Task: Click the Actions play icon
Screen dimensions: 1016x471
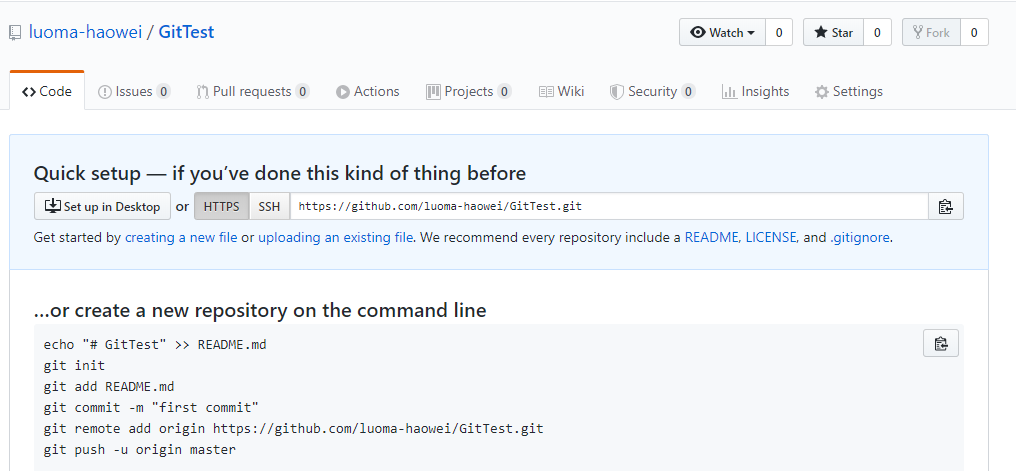Action: (x=343, y=92)
